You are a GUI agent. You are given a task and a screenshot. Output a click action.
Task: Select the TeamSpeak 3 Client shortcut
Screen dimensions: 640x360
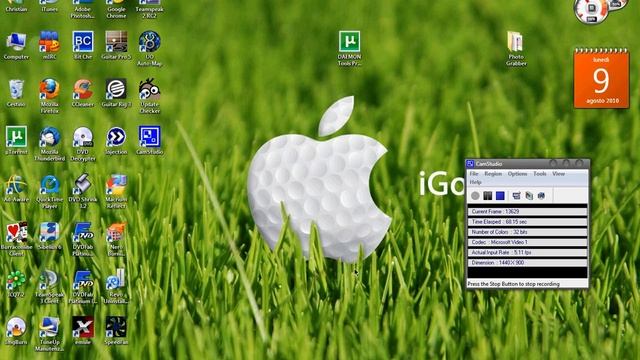[49, 287]
